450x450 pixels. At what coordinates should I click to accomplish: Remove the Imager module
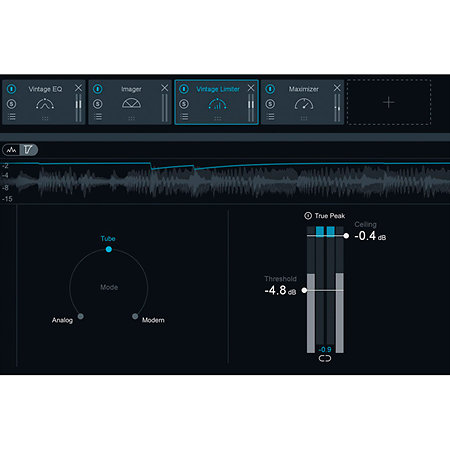click(x=165, y=88)
